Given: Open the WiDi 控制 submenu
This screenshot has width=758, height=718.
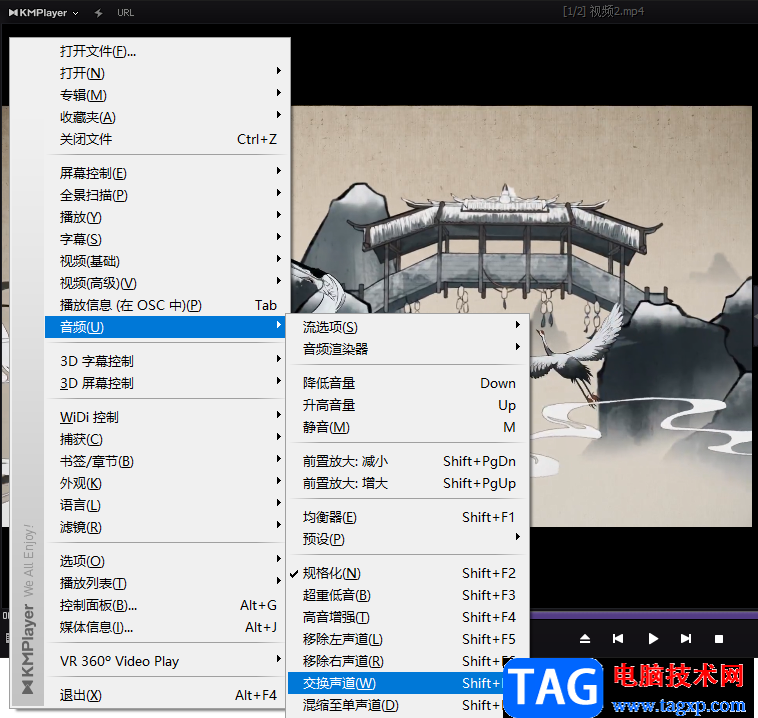Looking at the screenshot, I should coord(167,417).
